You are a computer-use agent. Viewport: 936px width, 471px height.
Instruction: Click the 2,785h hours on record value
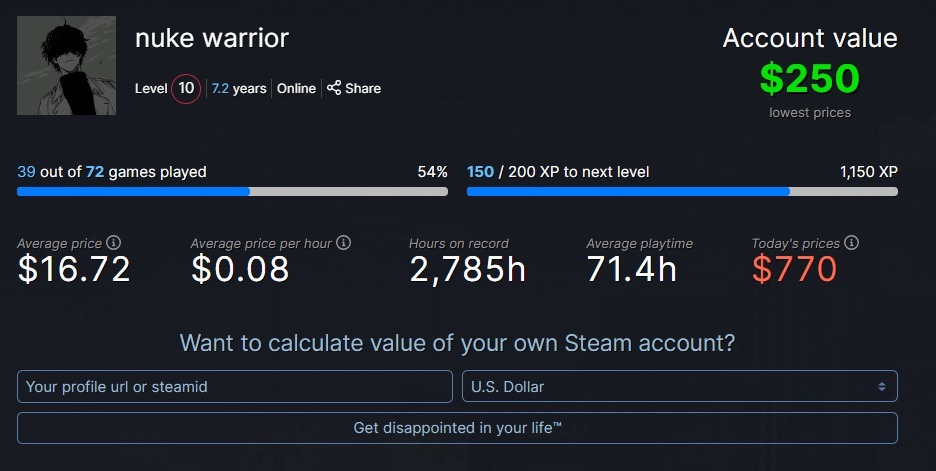467,269
